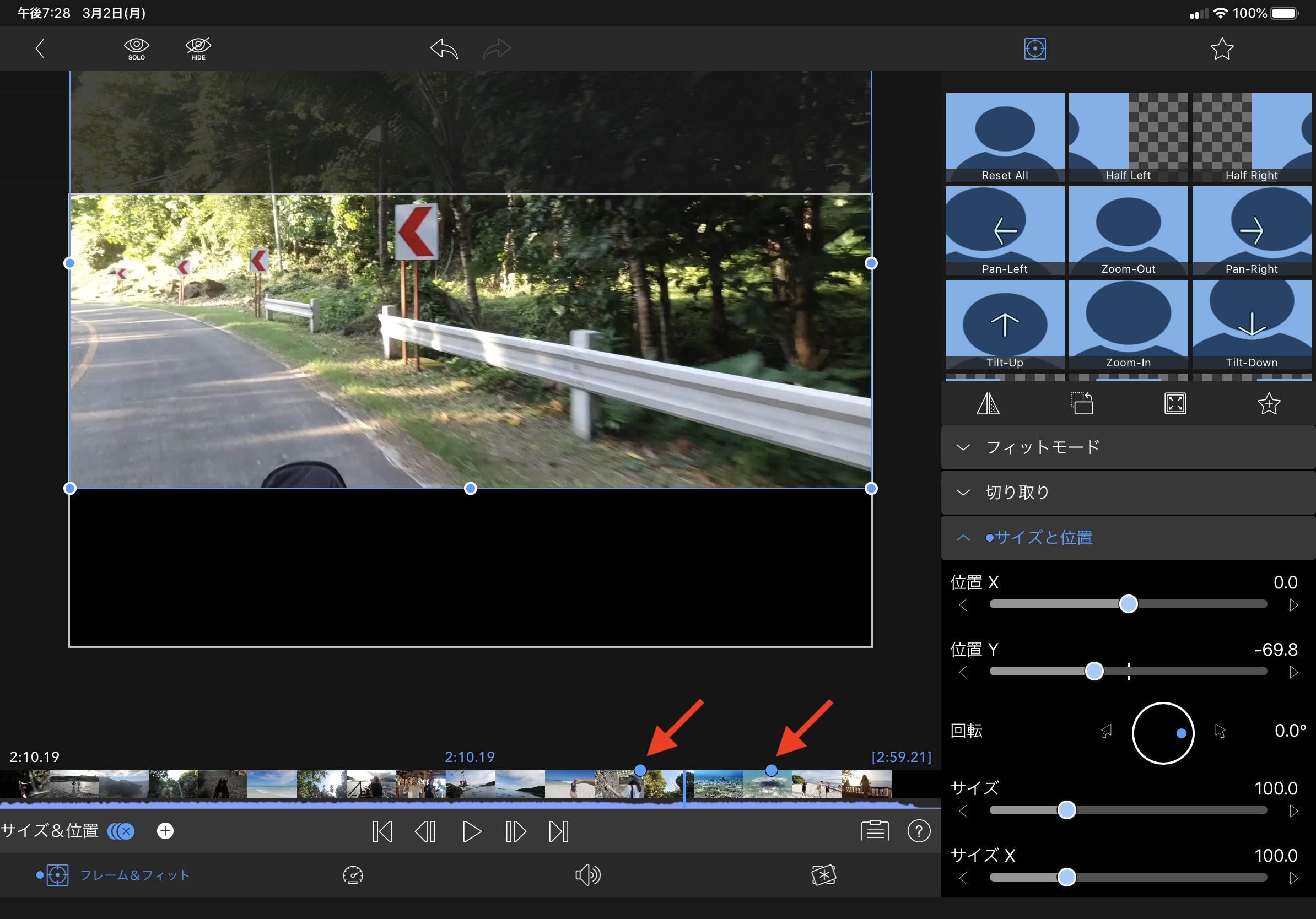Click the help question mark icon
This screenshot has height=919, width=1316.
(x=919, y=831)
